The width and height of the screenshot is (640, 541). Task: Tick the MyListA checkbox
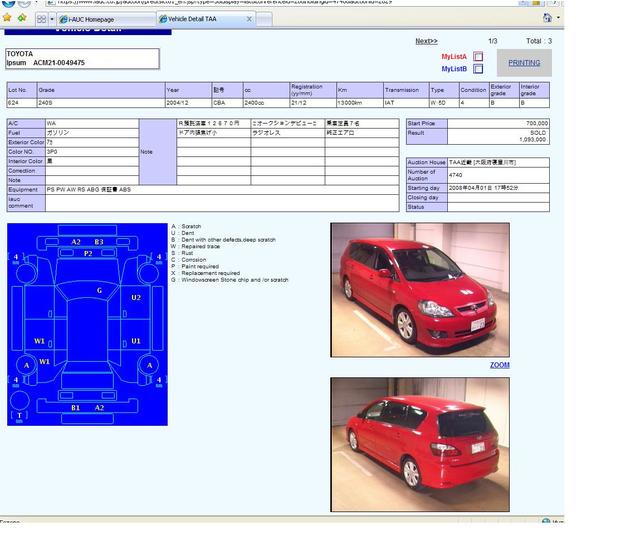tap(478, 56)
